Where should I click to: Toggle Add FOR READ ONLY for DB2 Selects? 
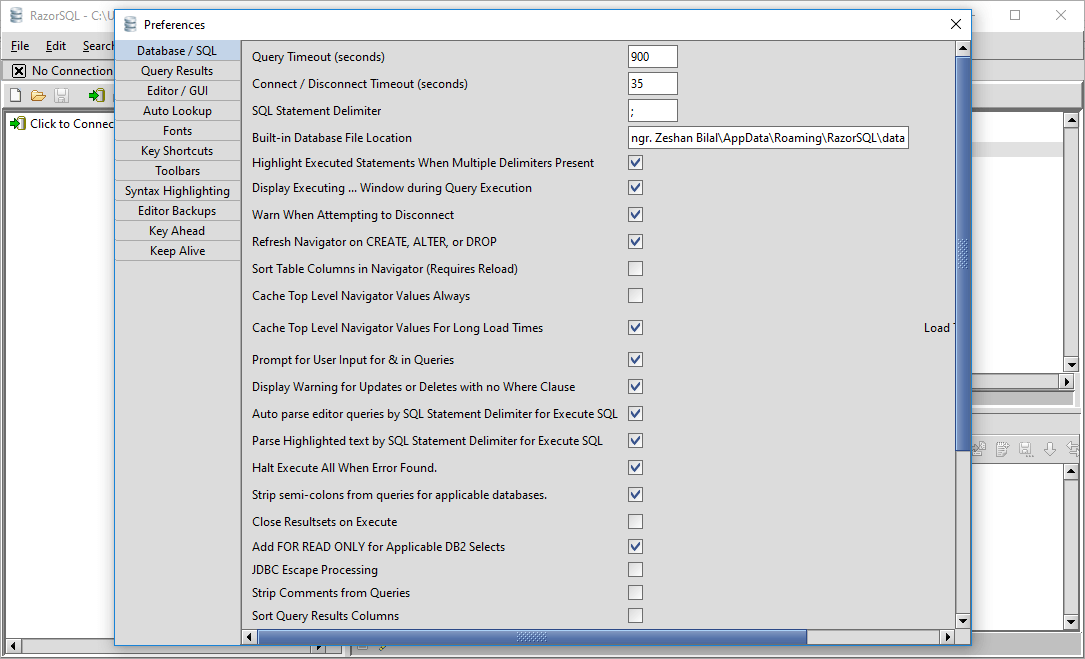click(x=635, y=547)
